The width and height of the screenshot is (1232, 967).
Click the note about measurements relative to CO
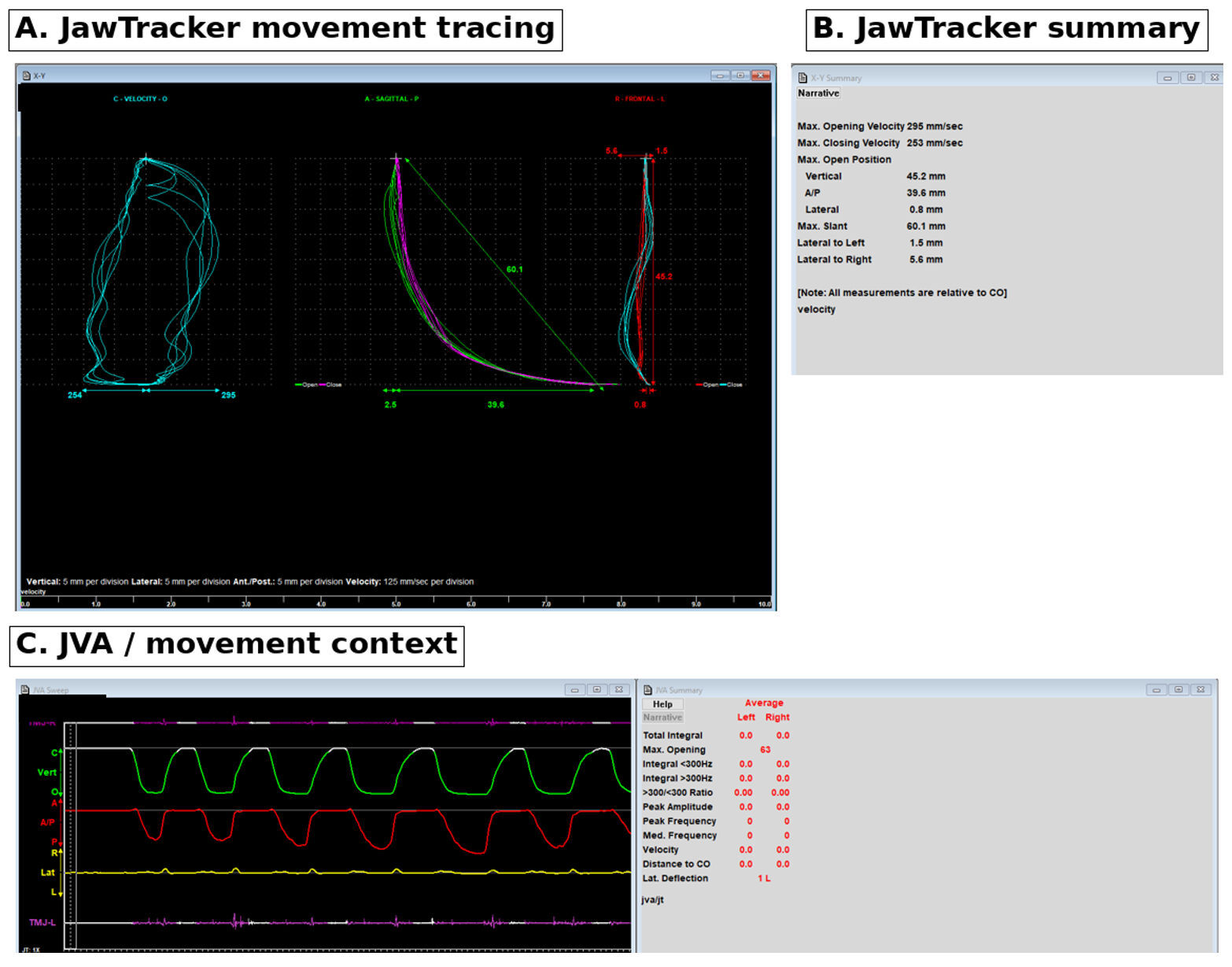902,293
